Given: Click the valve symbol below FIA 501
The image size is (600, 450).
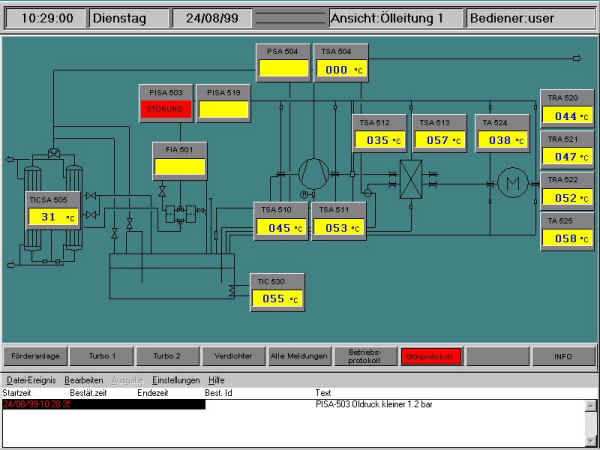Looking at the screenshot, I should tap(162, 190).
